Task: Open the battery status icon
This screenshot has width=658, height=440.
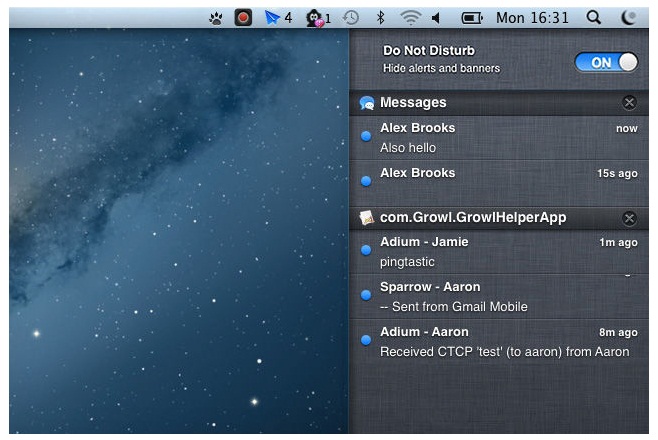Action: pyautogui.click(x=472, y=18)
